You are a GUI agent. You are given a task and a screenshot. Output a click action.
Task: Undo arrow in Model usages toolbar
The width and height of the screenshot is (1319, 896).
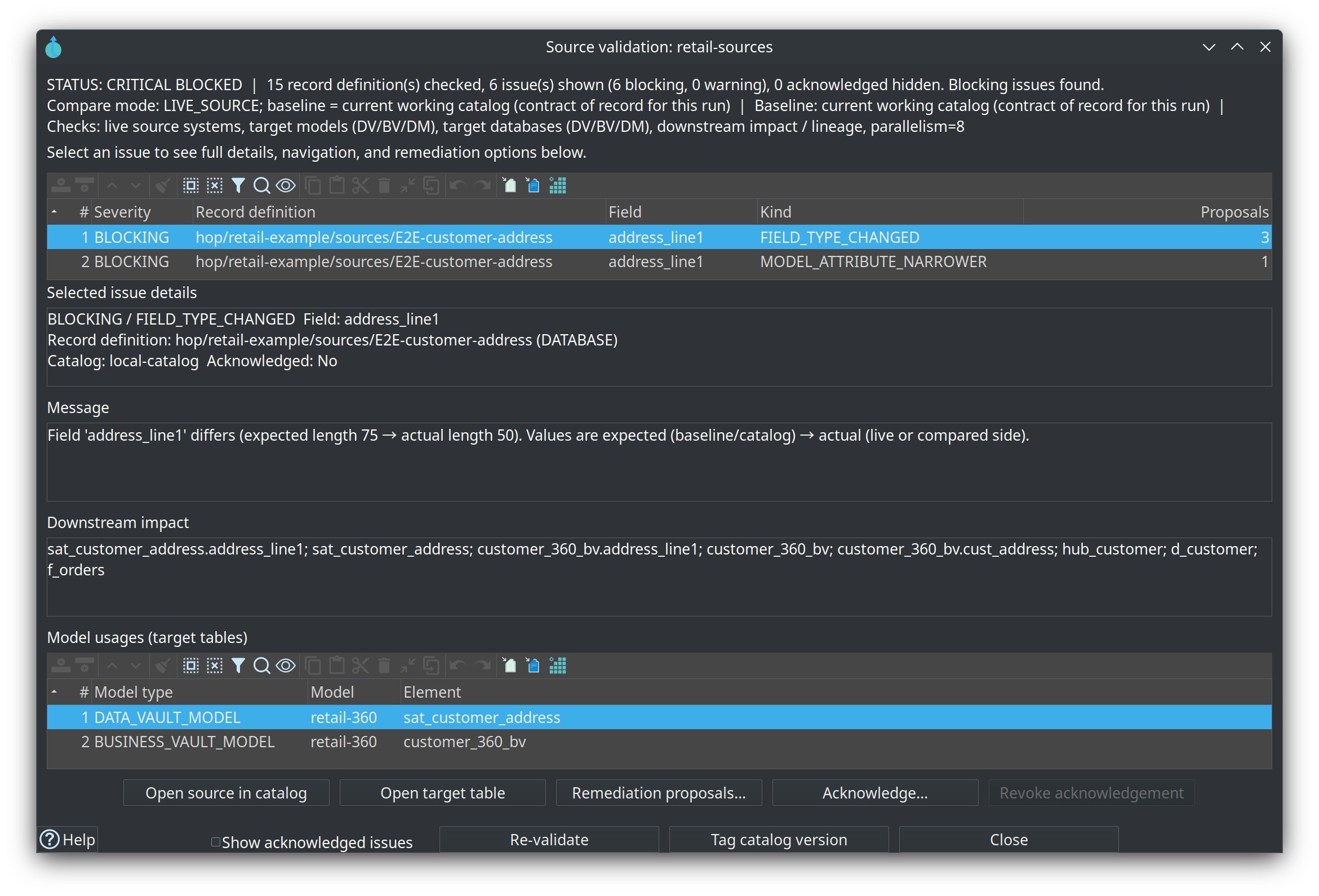pos(458,666)
